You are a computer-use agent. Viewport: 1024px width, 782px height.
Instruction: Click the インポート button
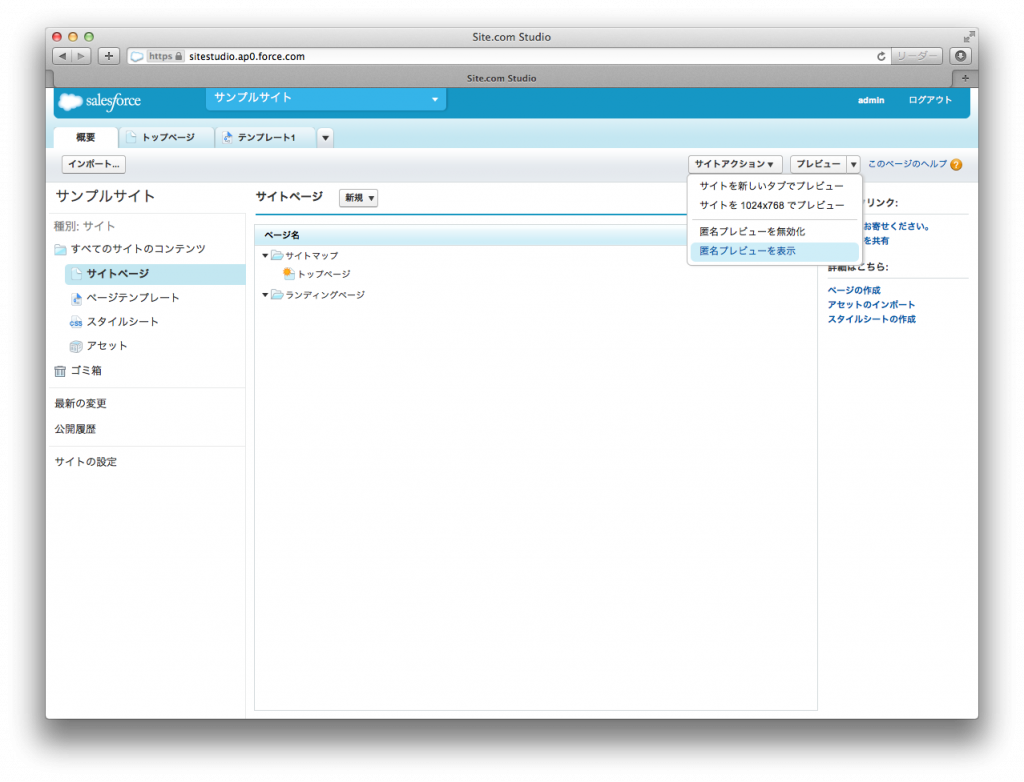92,163
